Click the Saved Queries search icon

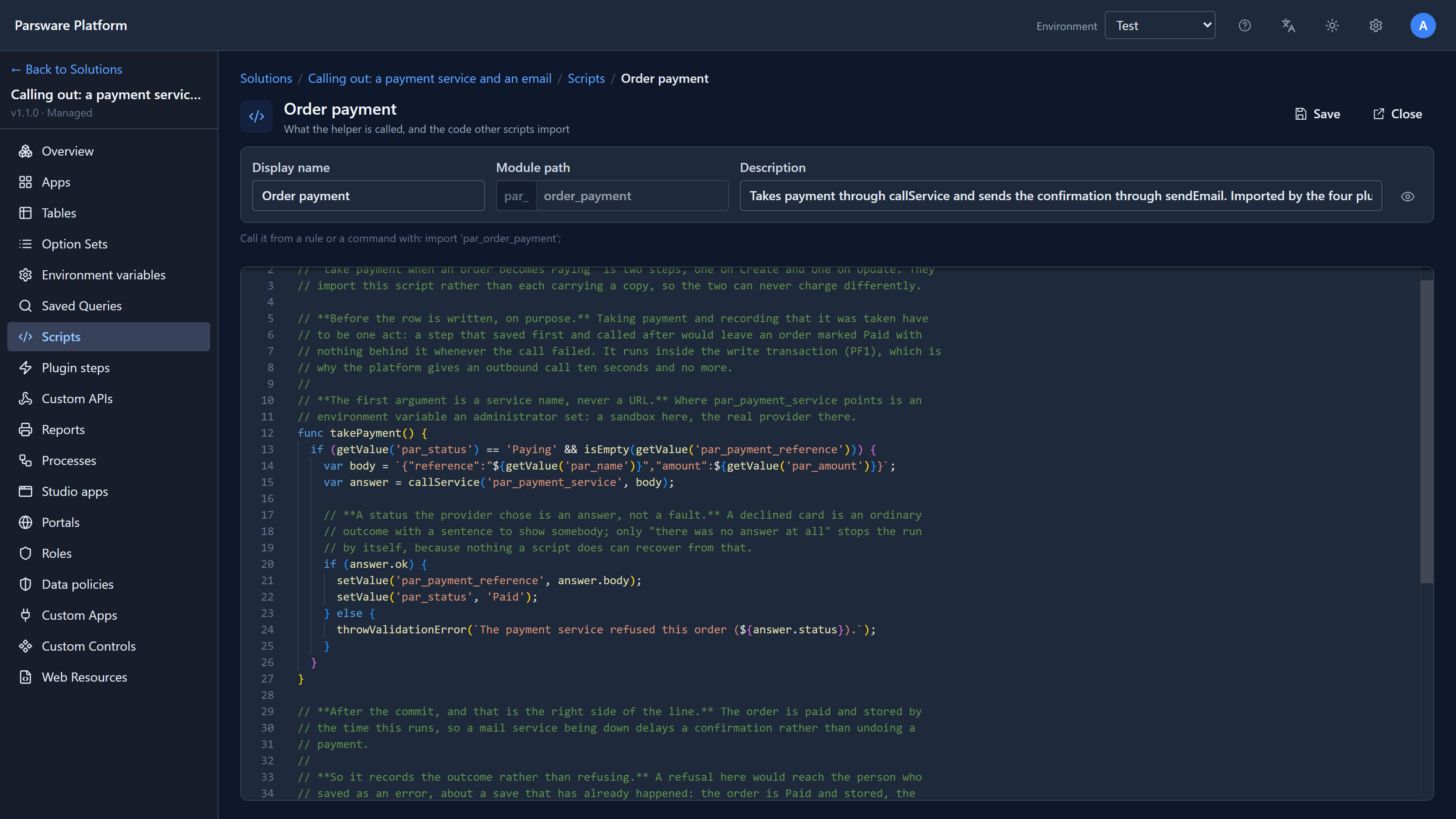(25, 306)
